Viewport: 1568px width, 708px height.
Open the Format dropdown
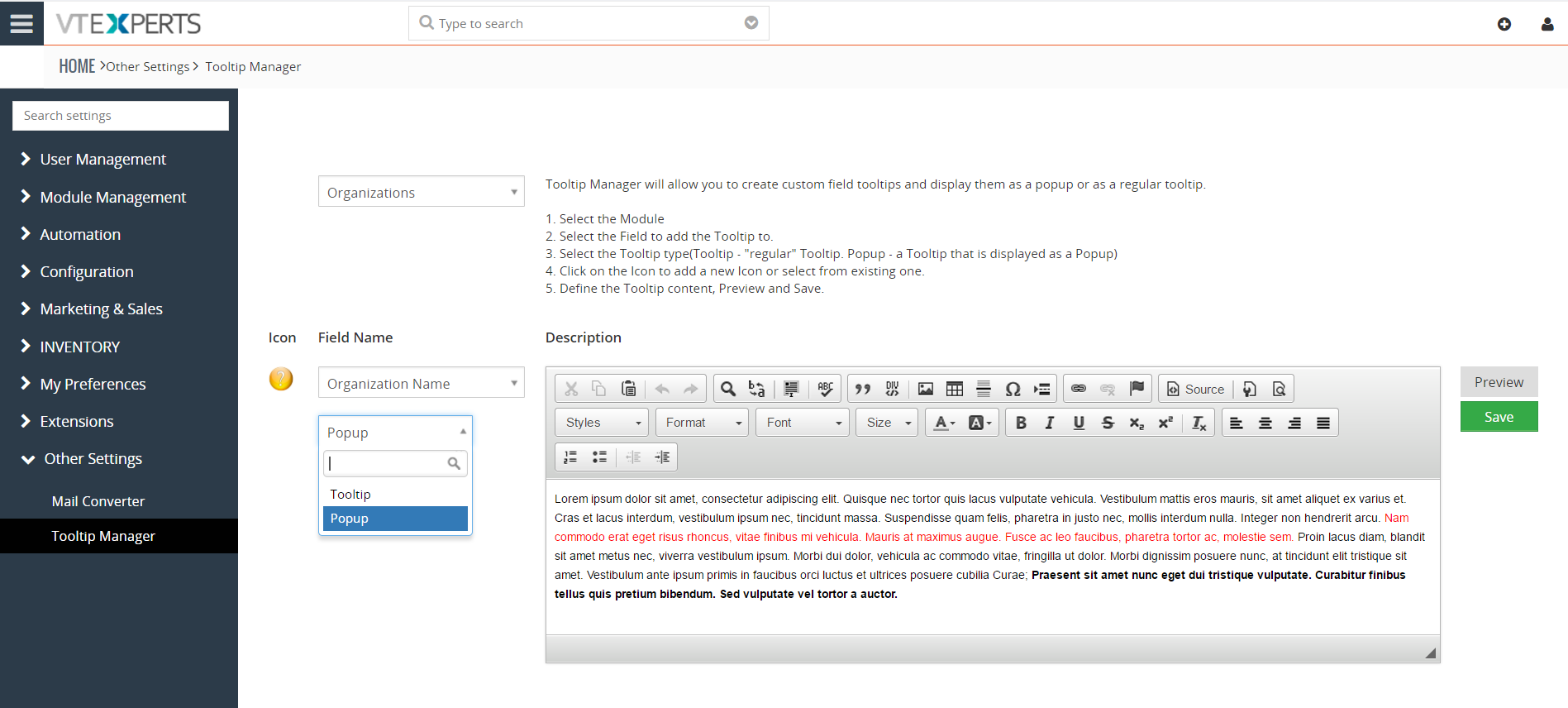[x=702, y=423]
